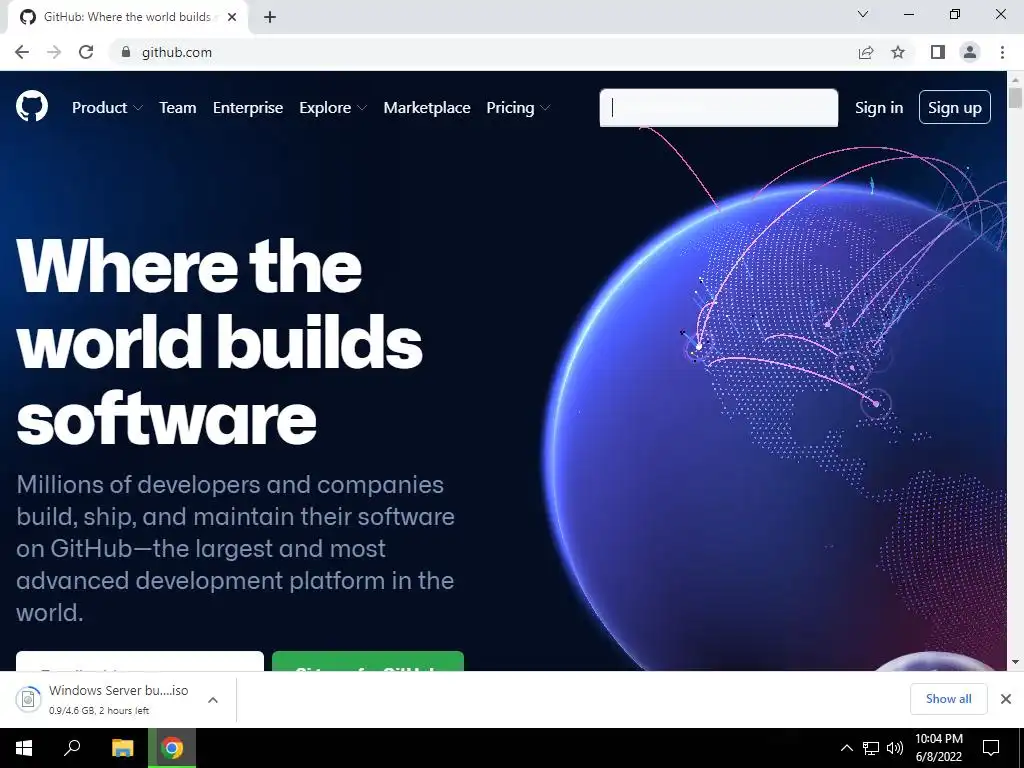Share this page icon in address bar
The image size is (1024, 768).
(x=865, y=52)
